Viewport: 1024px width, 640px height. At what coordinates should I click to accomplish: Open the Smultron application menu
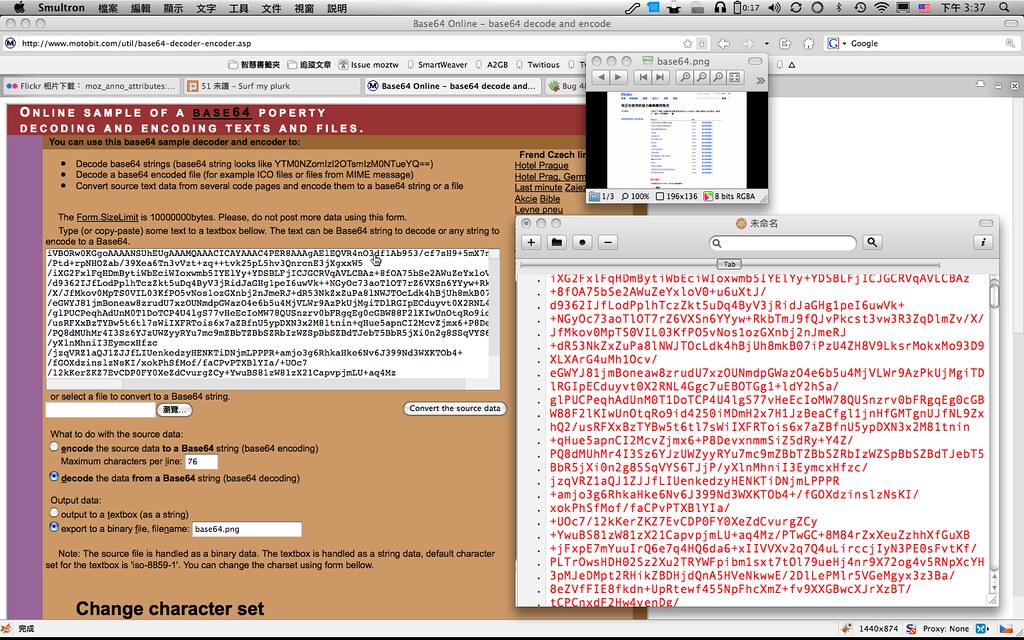[x=61, y=8]
